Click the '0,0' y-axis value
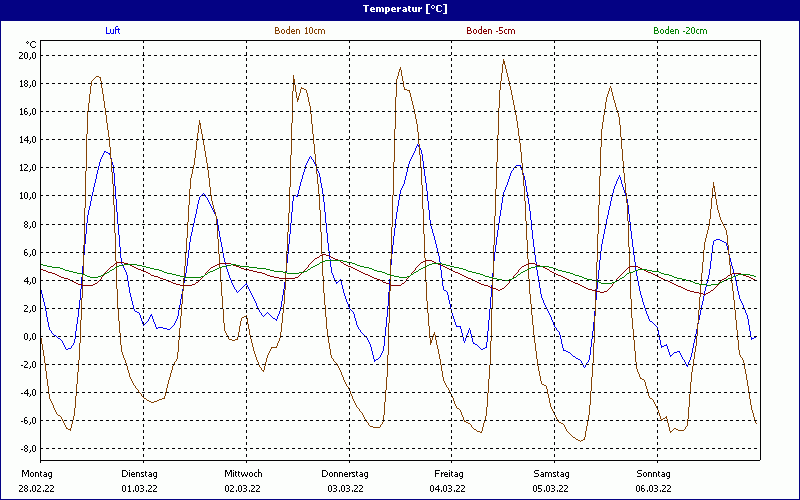Screen dimensions: 800x500 (30, 337)
